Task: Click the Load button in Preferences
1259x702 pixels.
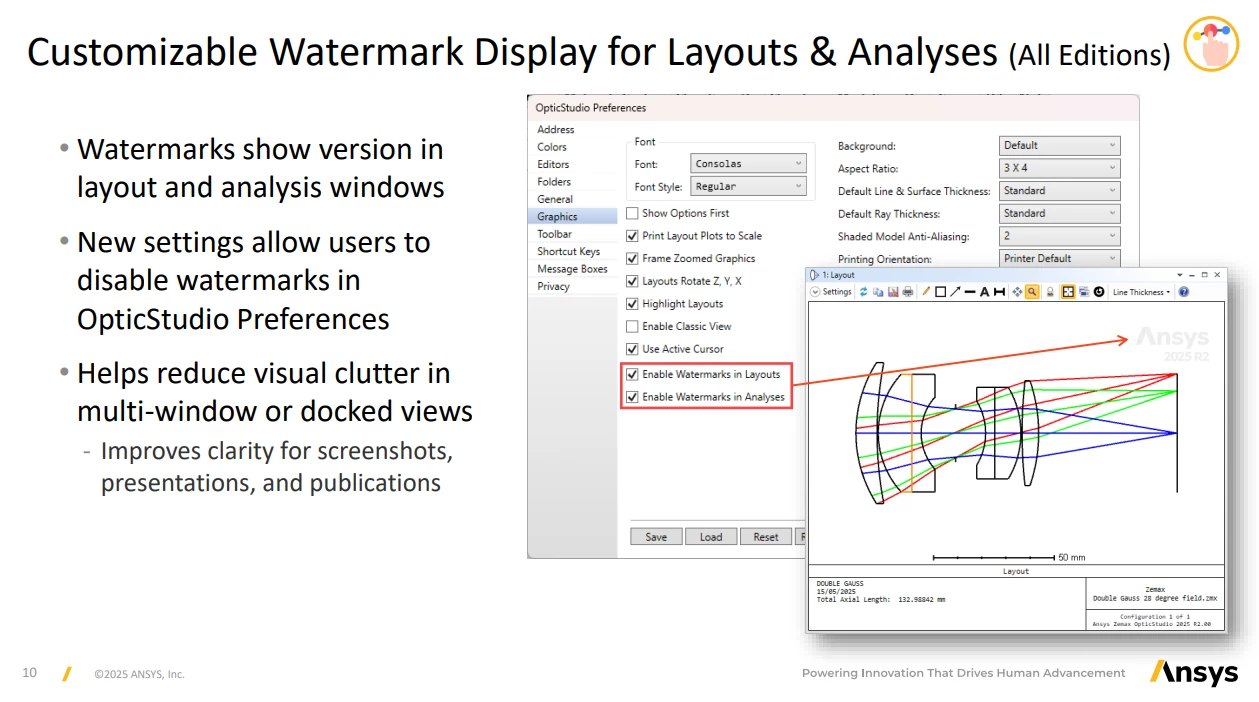Action: point(711,537)
